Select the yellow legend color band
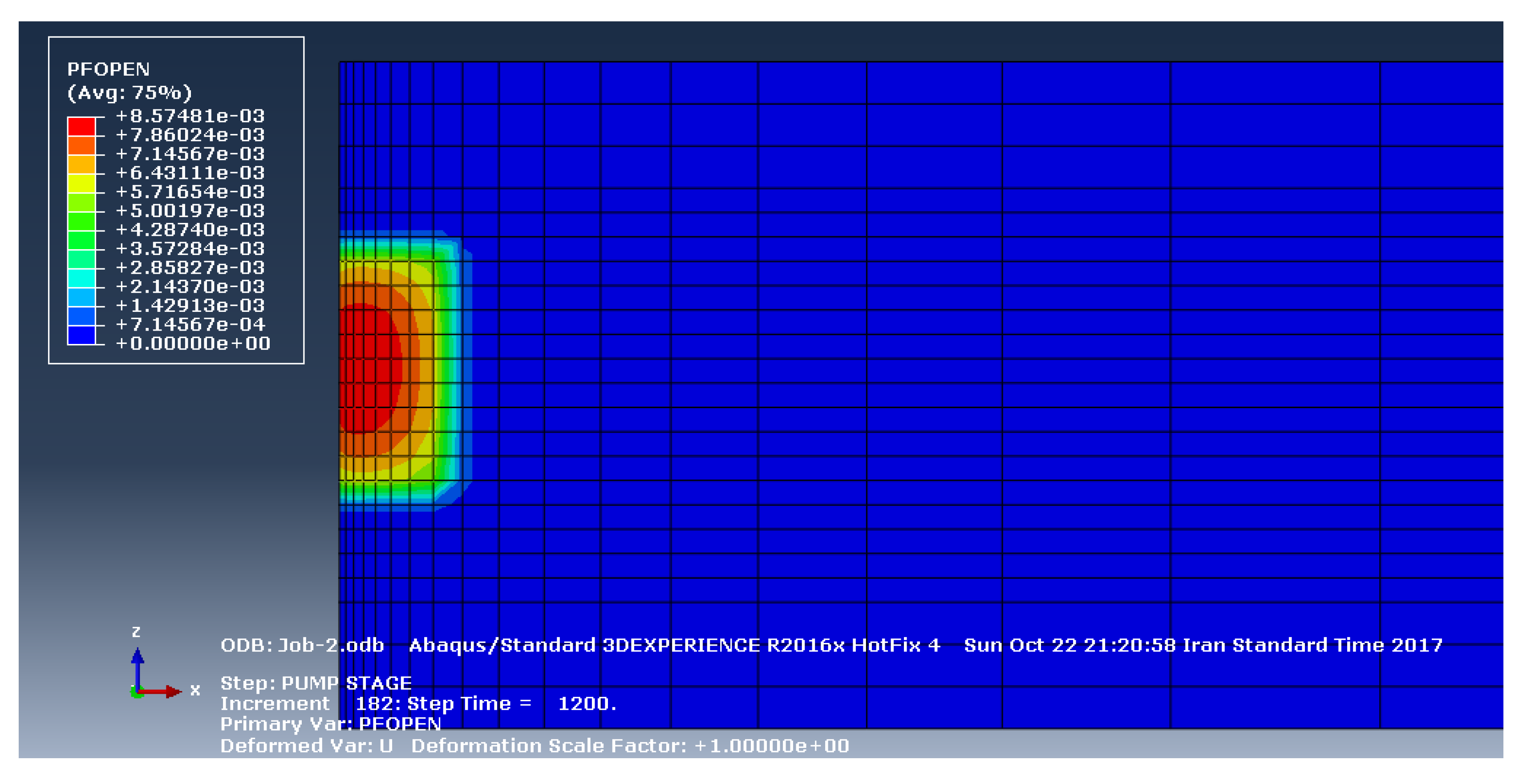Image resolution: width=1527 pixels, height=784 pixels. click(x=81, y=183)
